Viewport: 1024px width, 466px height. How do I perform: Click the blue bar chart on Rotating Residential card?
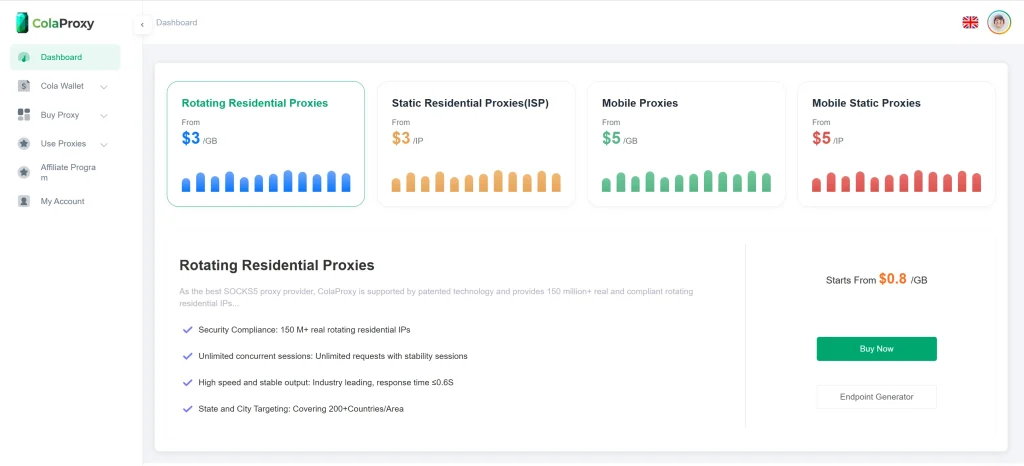pos(266,181)
